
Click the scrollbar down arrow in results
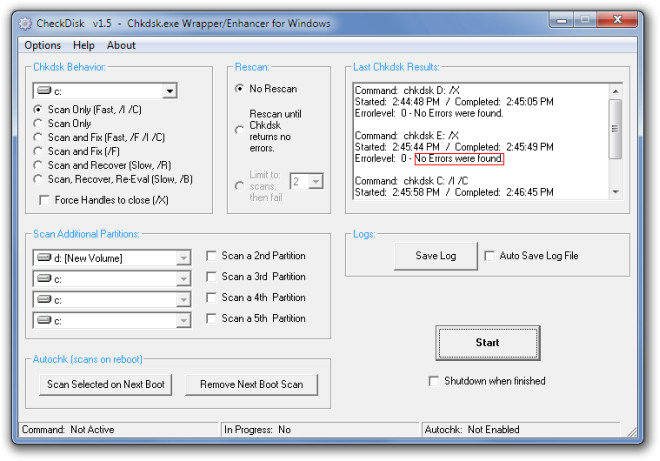[x=615, y=192]
